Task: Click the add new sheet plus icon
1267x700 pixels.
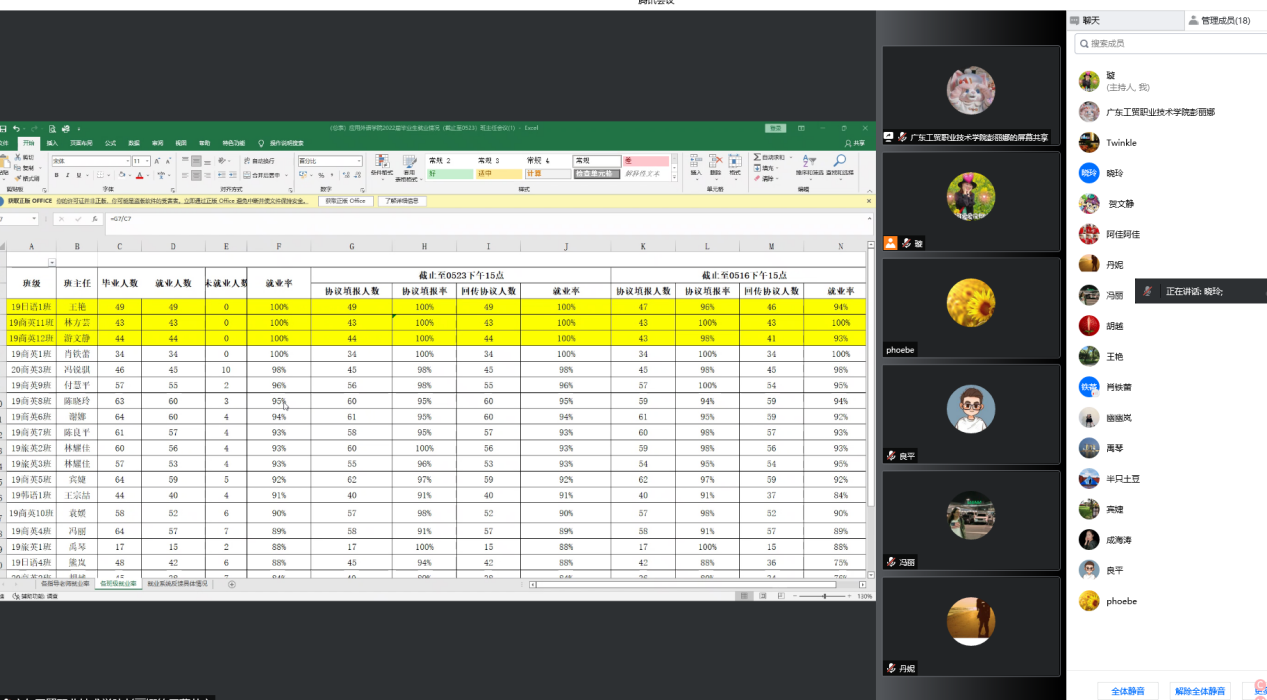Action: (x=231, y=584)
